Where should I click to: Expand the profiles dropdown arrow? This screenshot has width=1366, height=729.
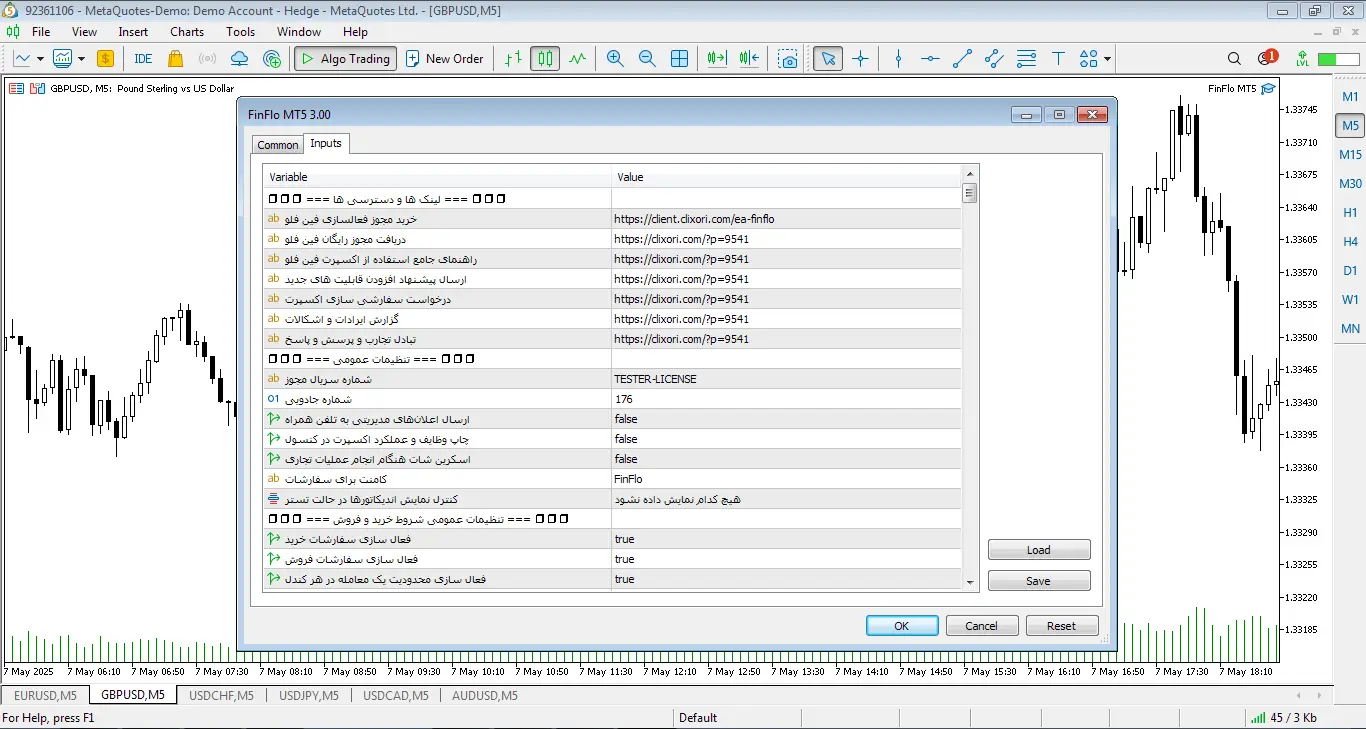[80, 59]
